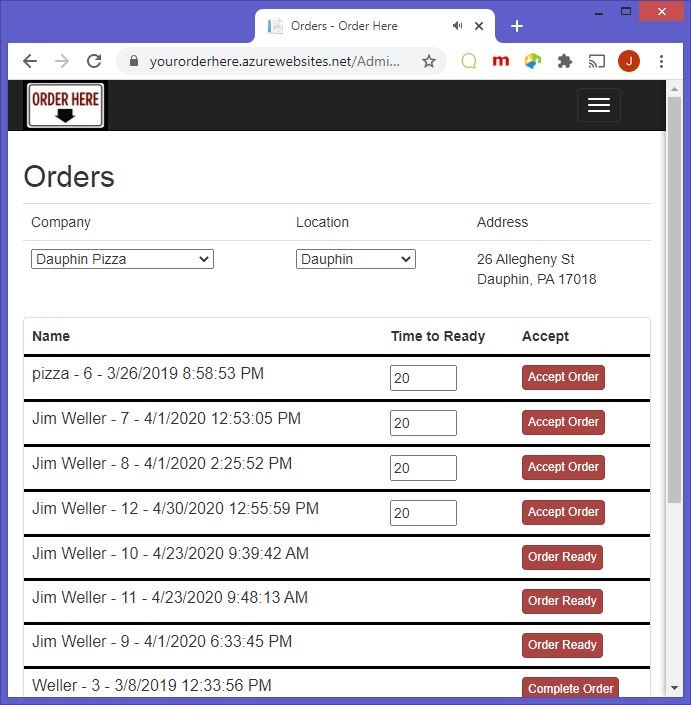691x705 pixels.
Task: Open the browser Extensions puzzle icon
Action: 565,61
